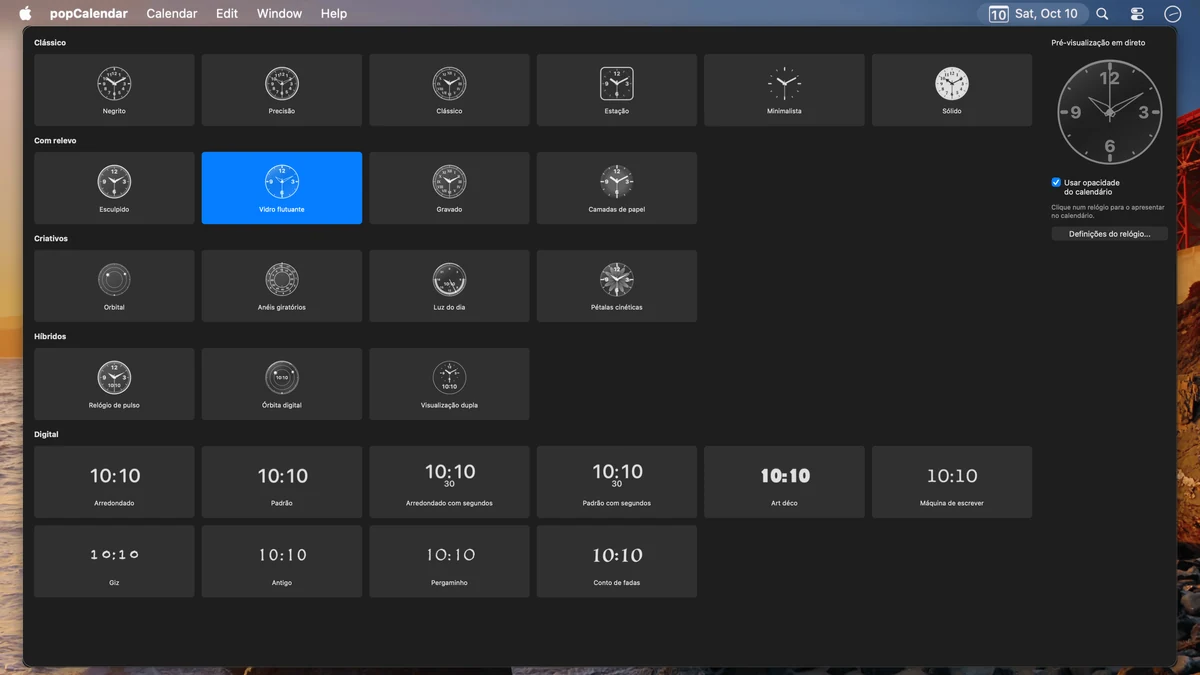This screenshot has height=675, width=1200.
Task: Pick the Pergaminho digital clock
Action: coord(449,562)
